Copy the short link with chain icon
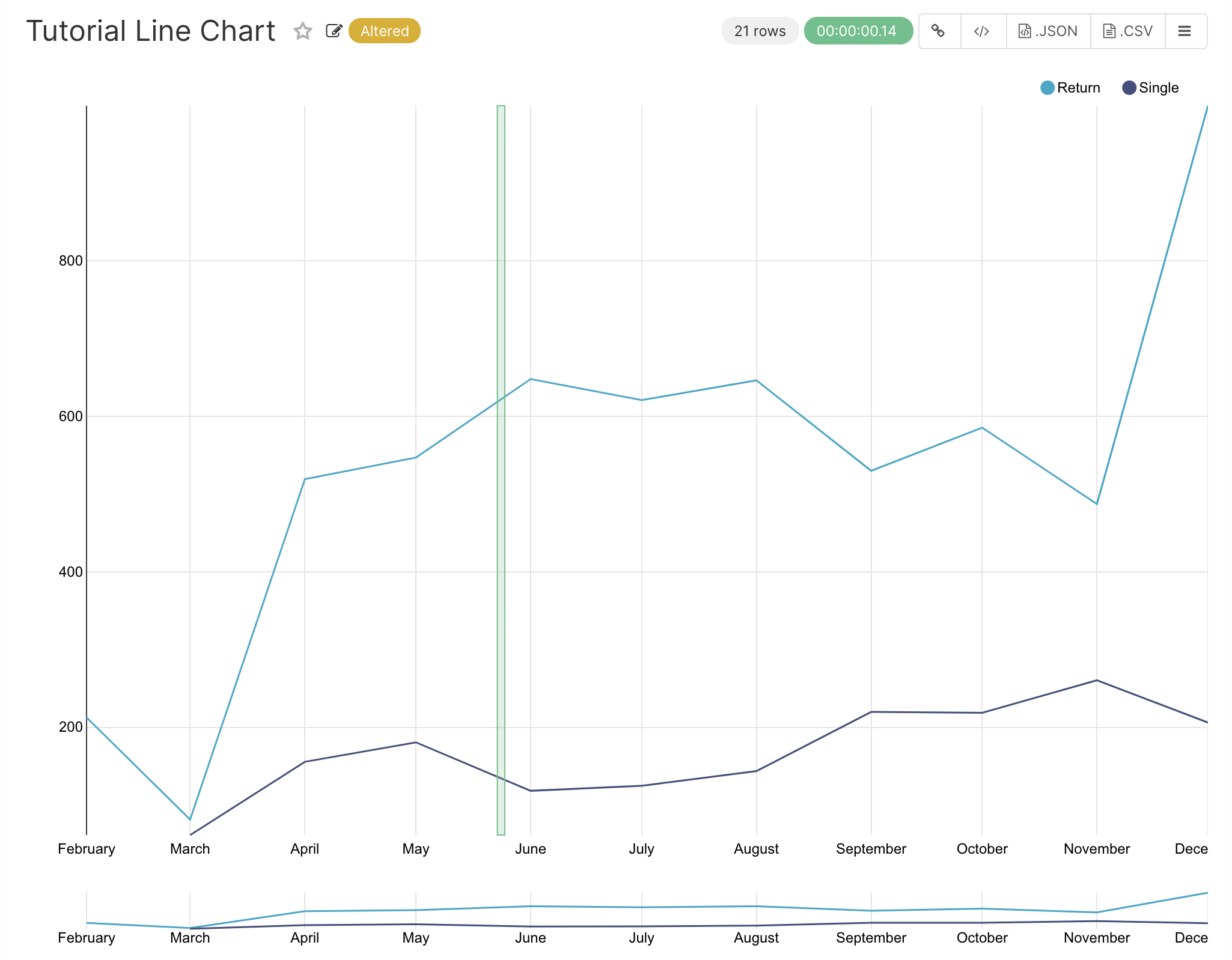 tap(939, 31)
